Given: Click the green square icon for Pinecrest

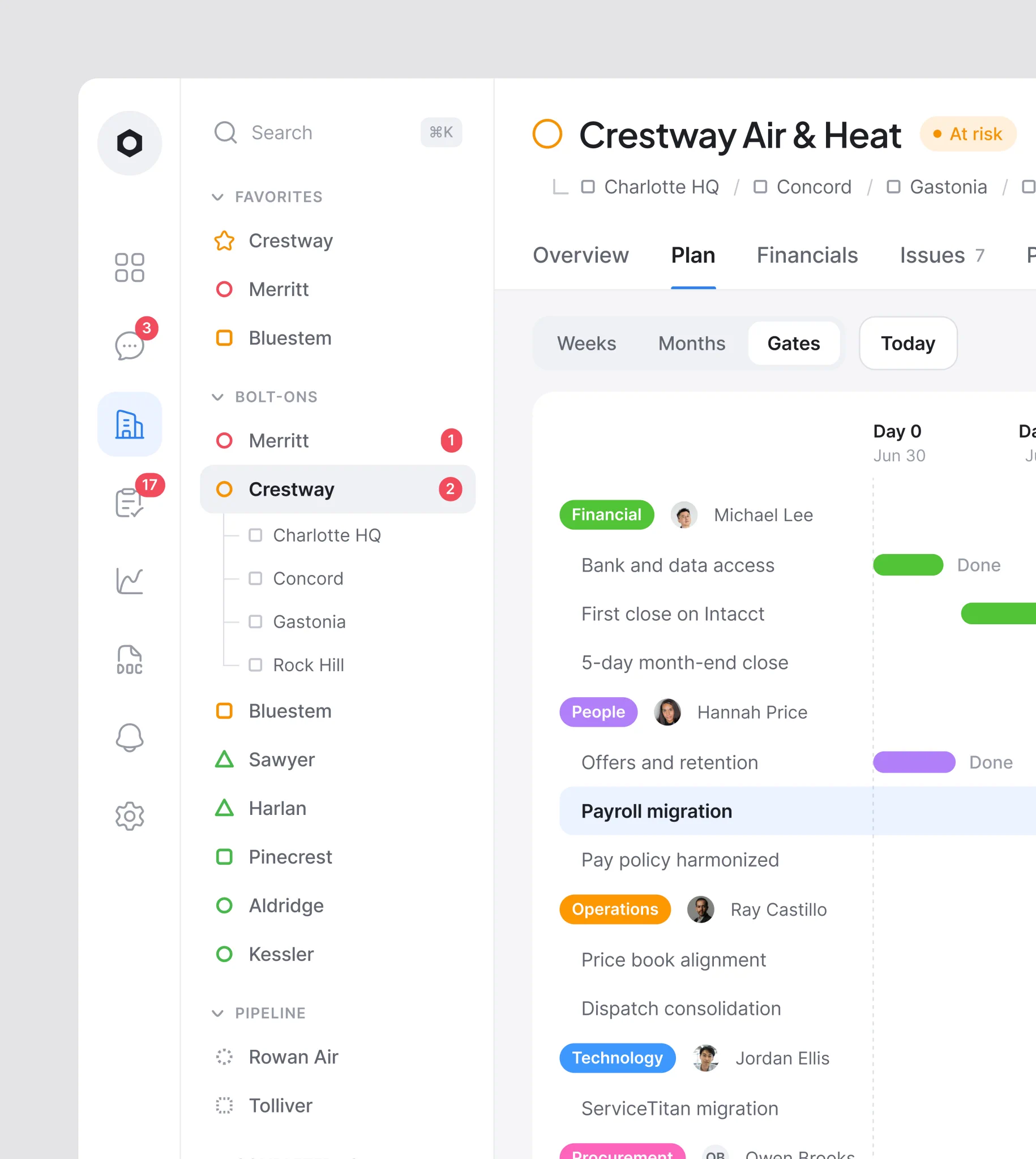Looking at the screenshot, I should [x=224, y=857].
